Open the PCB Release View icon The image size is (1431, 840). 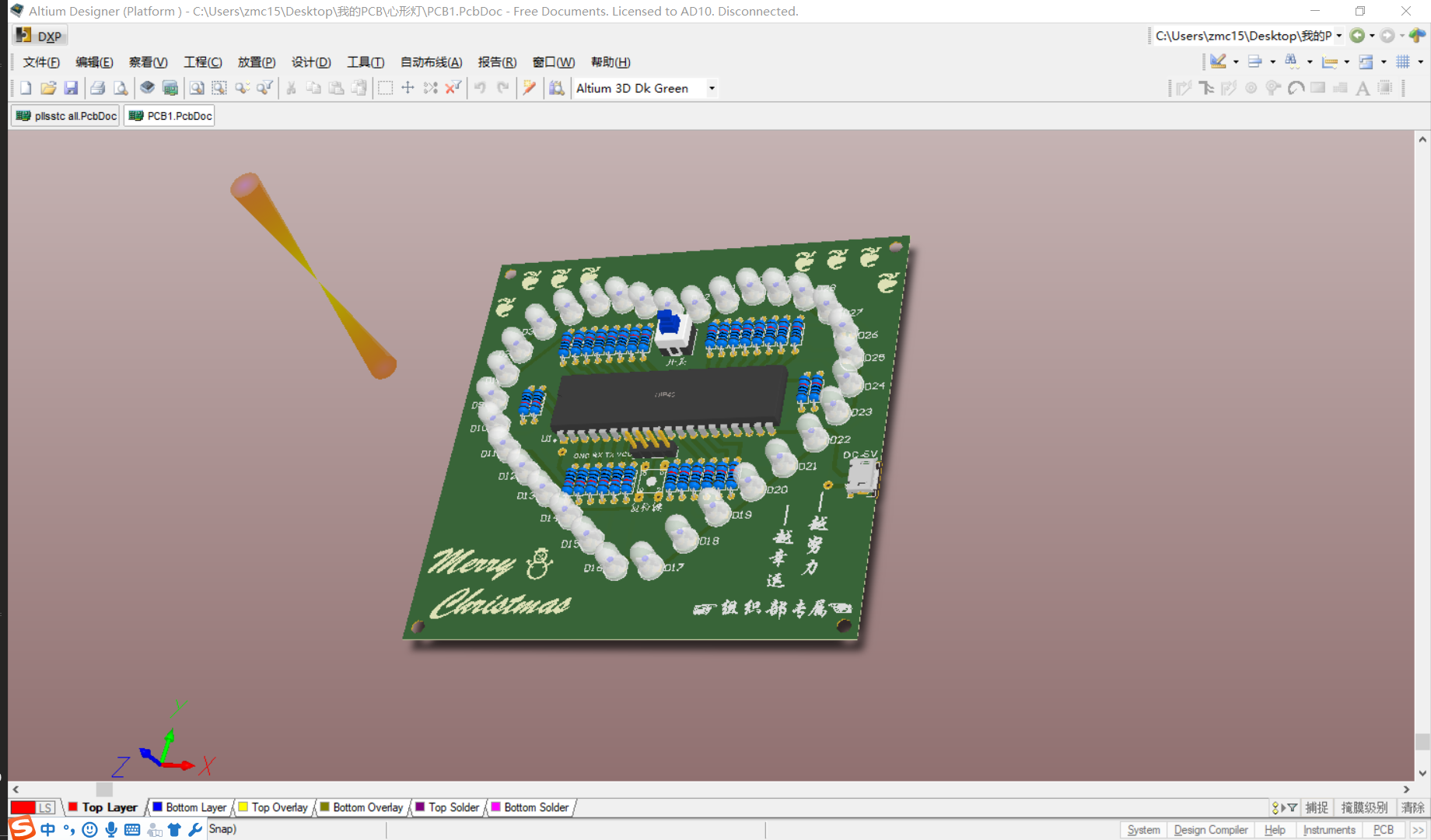[170, 88]
